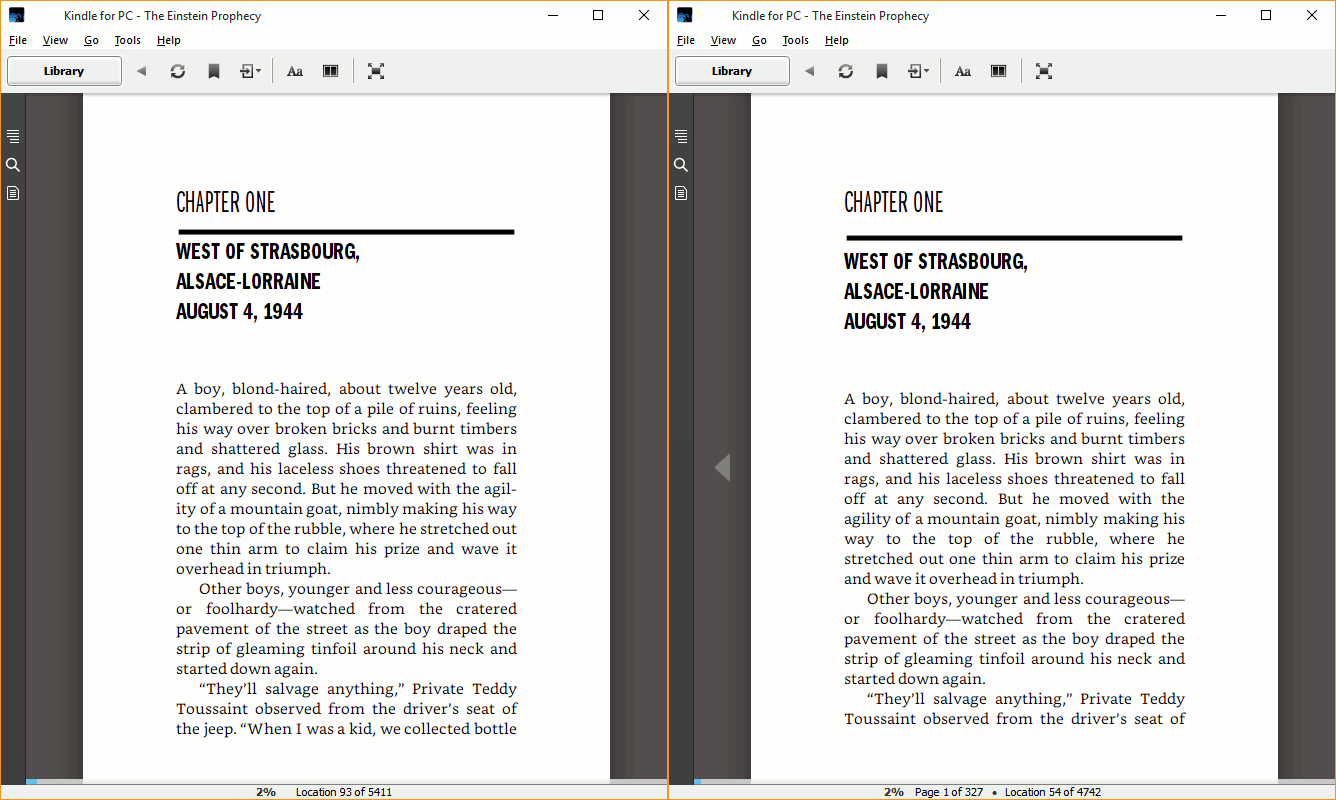Open the search panel in the right window sidebar

681,164
